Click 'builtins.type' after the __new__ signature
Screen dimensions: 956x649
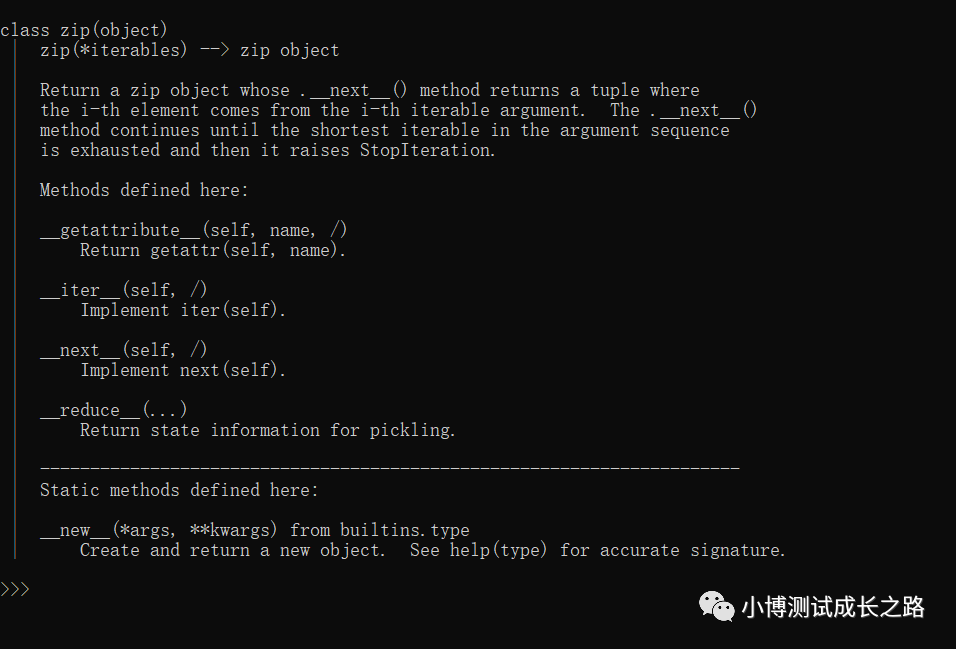point(404,530)
